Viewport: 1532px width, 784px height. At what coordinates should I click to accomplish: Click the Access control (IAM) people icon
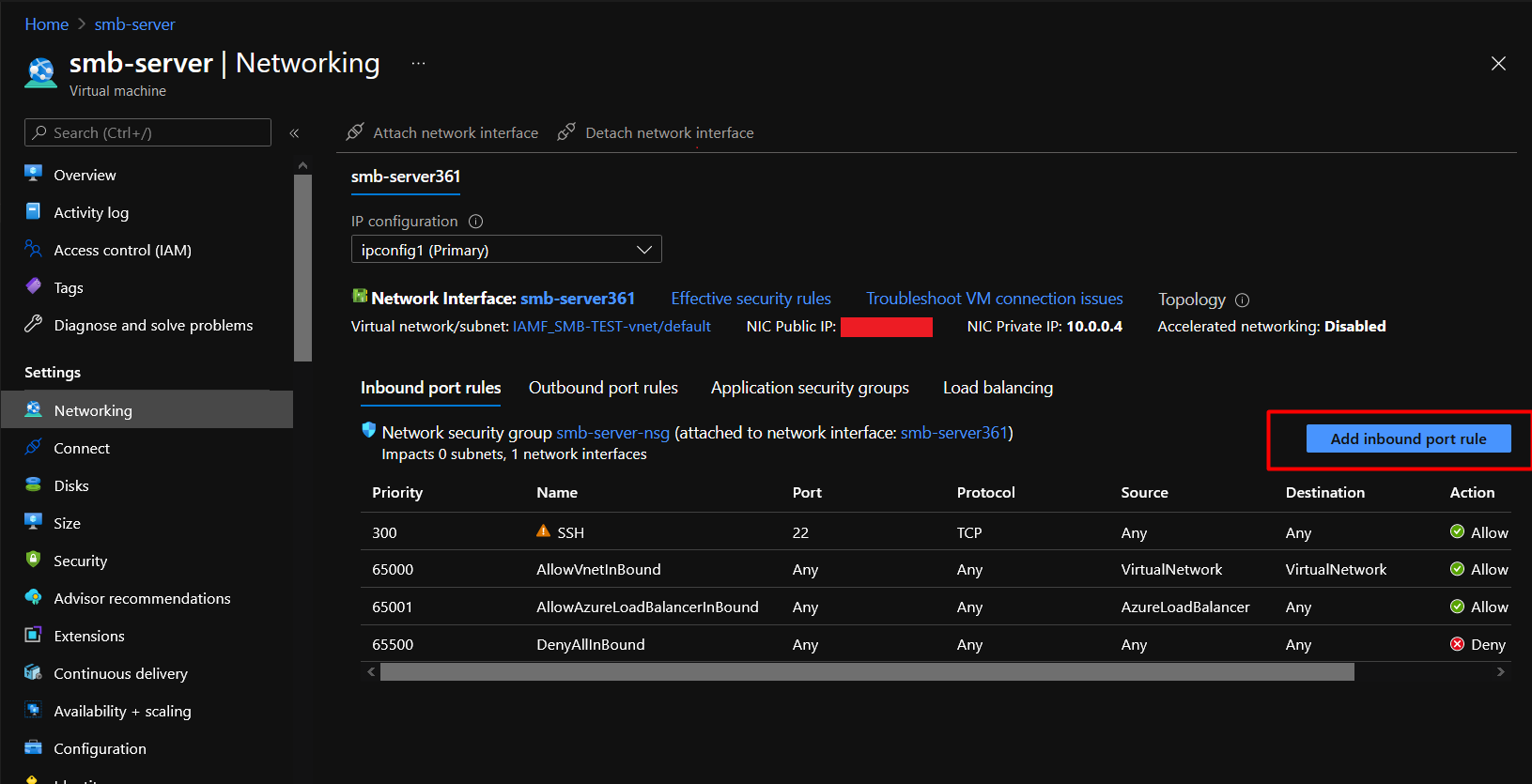click(34, 249)
